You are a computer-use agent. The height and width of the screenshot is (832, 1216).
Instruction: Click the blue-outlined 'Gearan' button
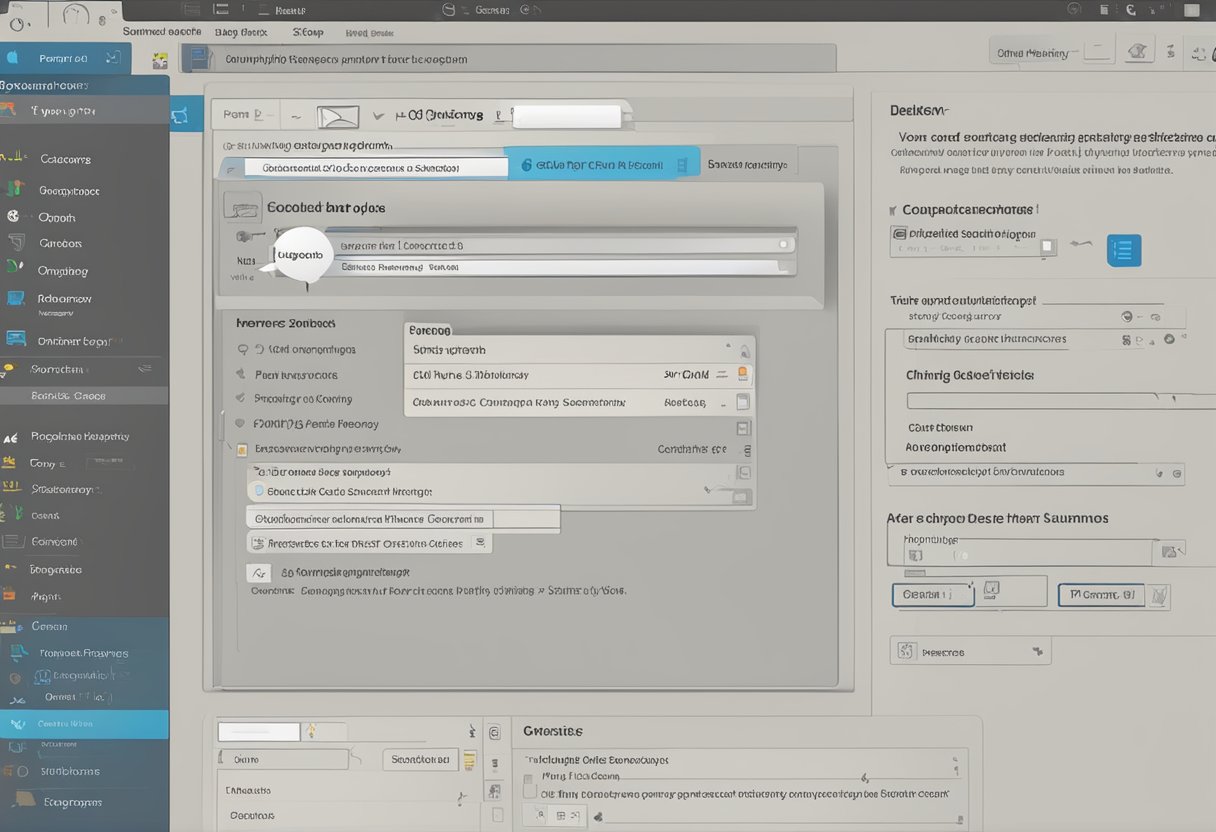tap(931, 595)
